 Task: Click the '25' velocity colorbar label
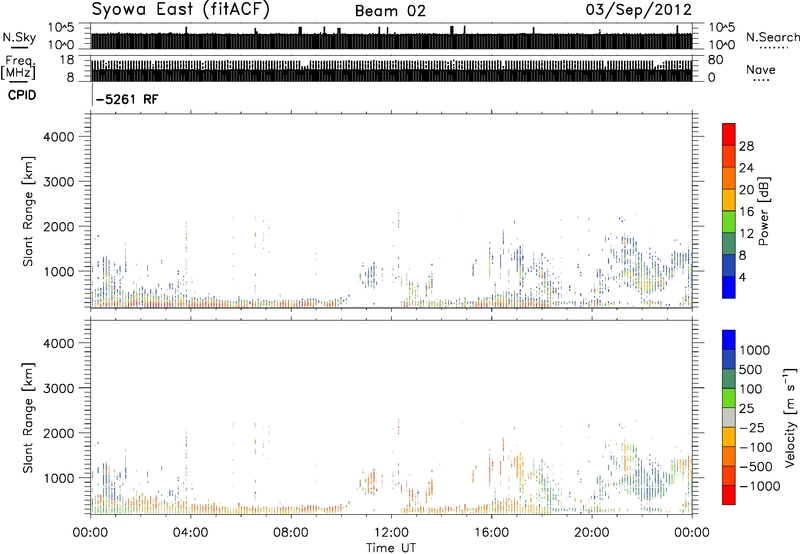(x=746, y=409)
